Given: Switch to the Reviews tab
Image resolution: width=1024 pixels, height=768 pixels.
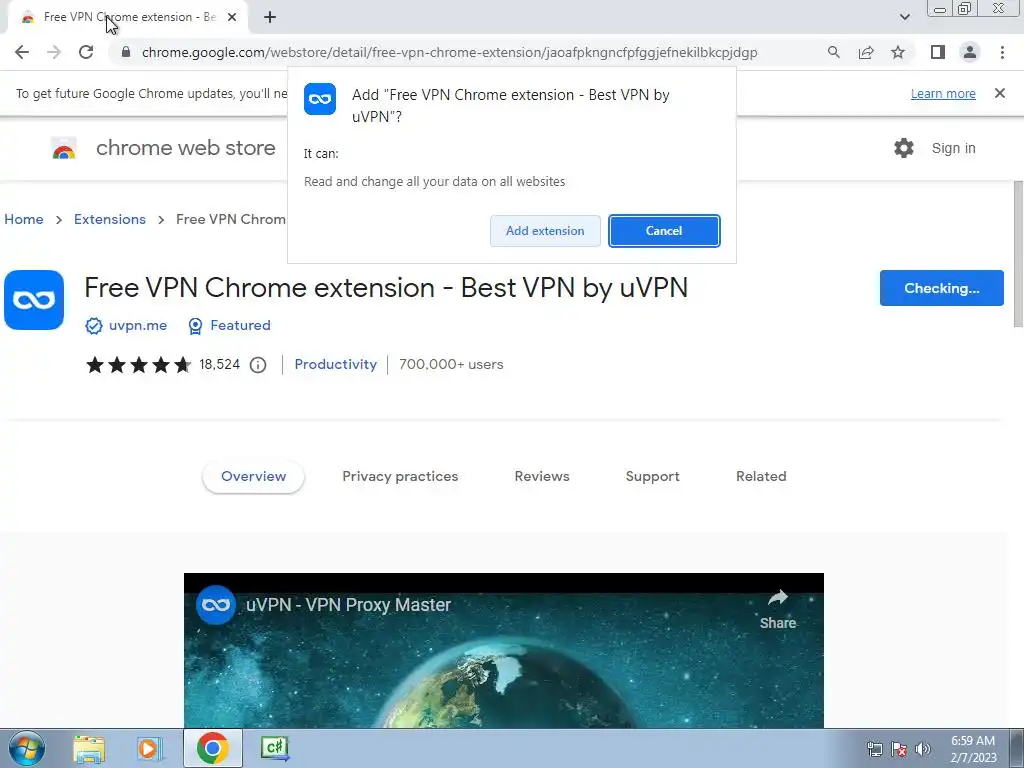Looking at the screenshot, I should [542, 477].
